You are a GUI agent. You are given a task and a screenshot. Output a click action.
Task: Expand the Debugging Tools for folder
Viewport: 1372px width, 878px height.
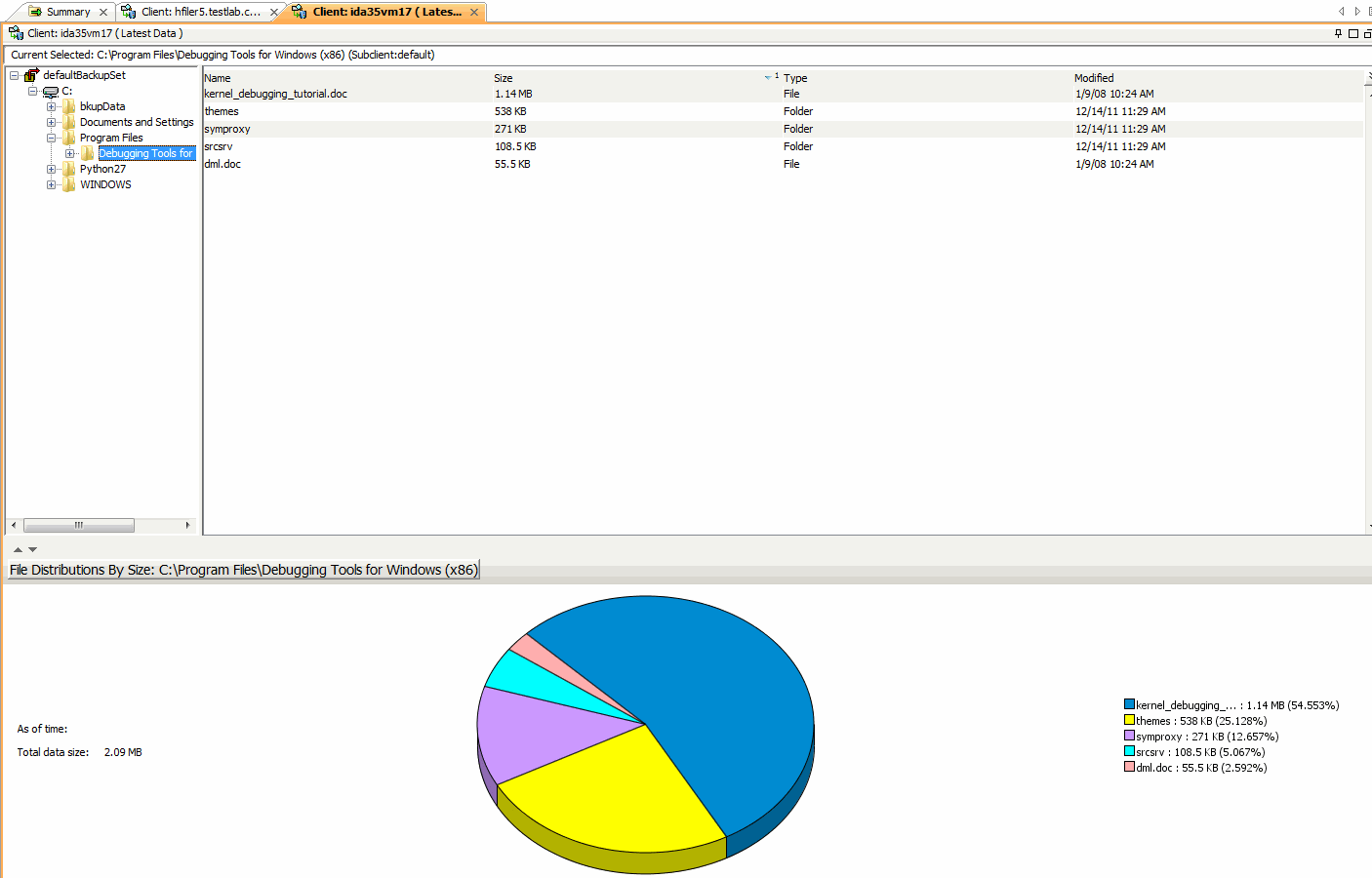point(69,153)
